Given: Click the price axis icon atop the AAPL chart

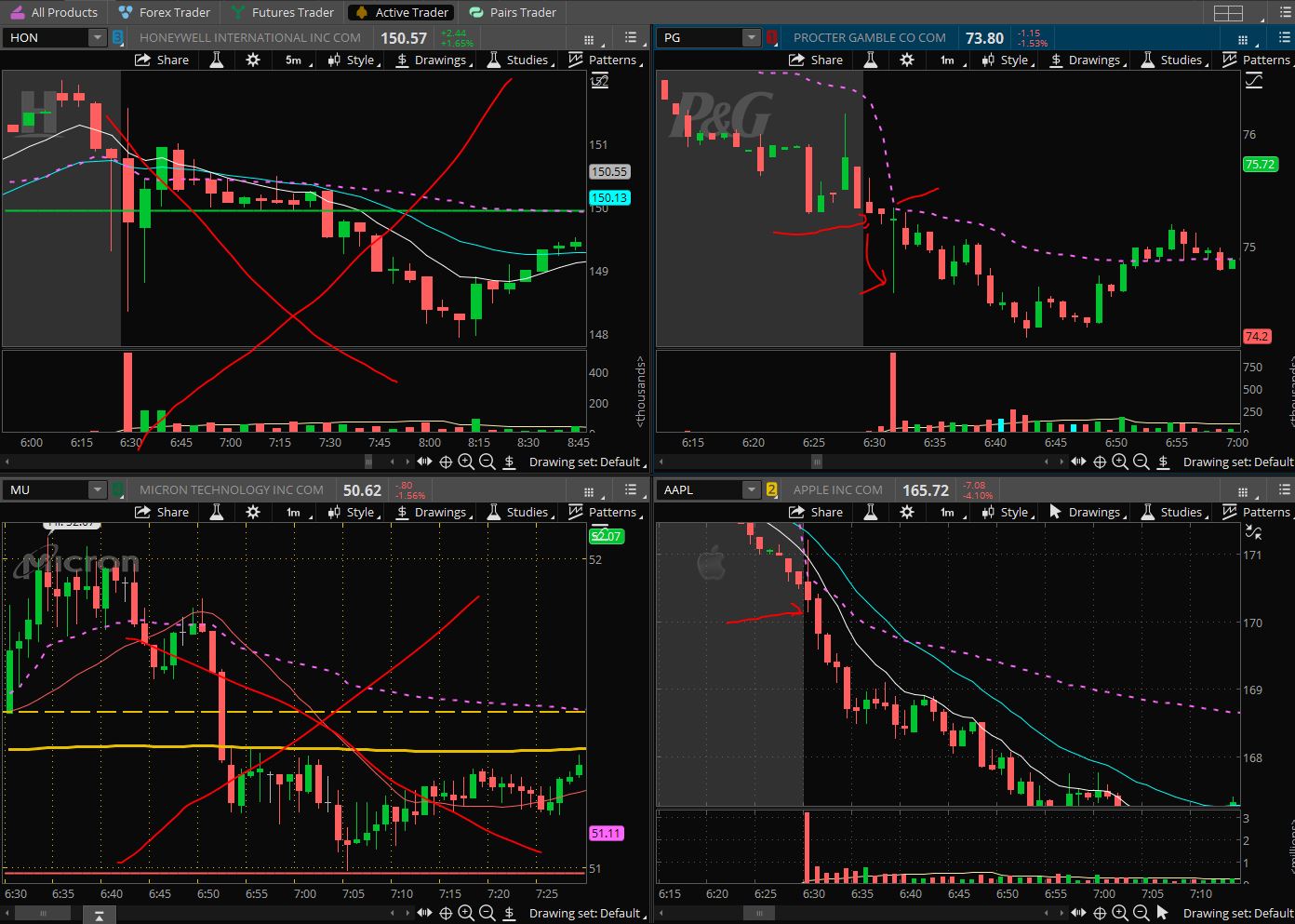Looking at the screenshot, I should coord(1253,532).
